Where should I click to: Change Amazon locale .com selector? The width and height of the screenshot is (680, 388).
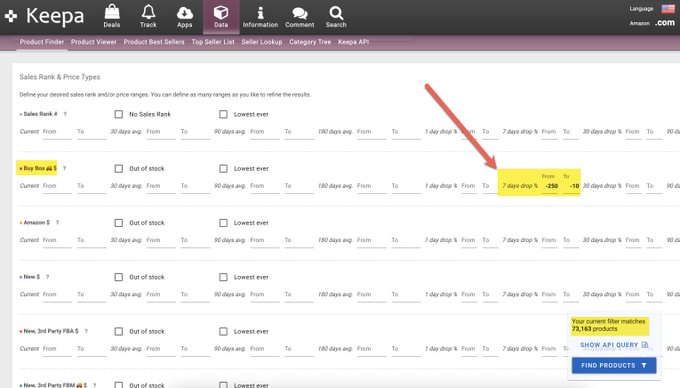[665, 23]
